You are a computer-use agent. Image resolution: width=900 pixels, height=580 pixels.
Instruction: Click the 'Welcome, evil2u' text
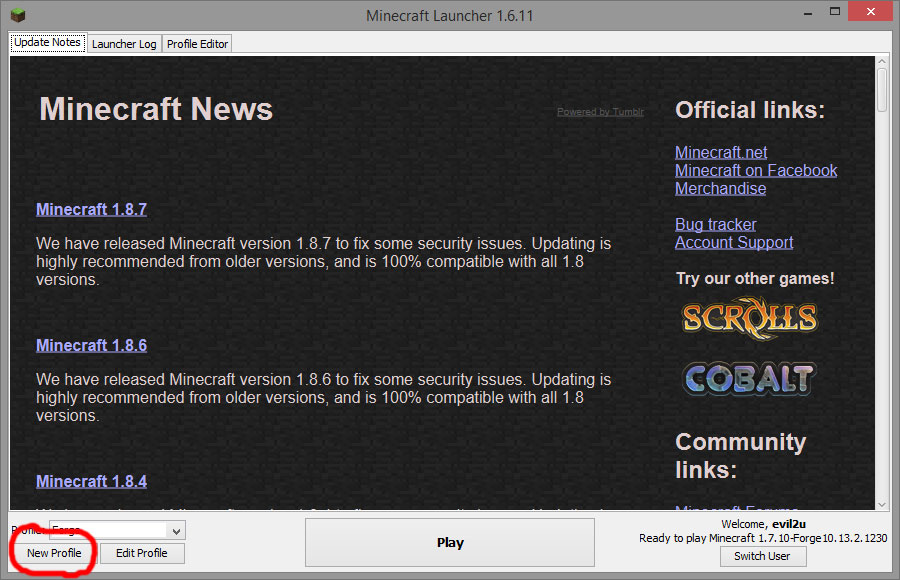click(x=763, y=524)
